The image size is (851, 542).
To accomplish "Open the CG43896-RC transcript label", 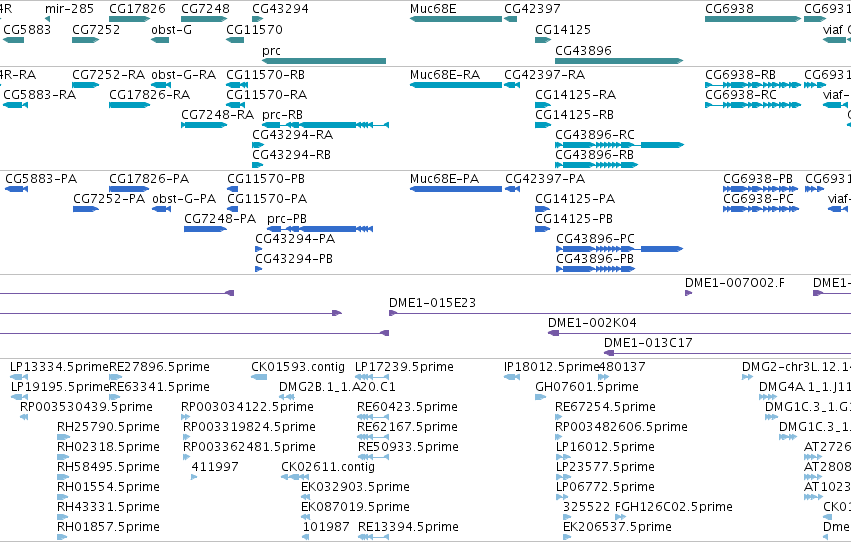I will (595, 135).
